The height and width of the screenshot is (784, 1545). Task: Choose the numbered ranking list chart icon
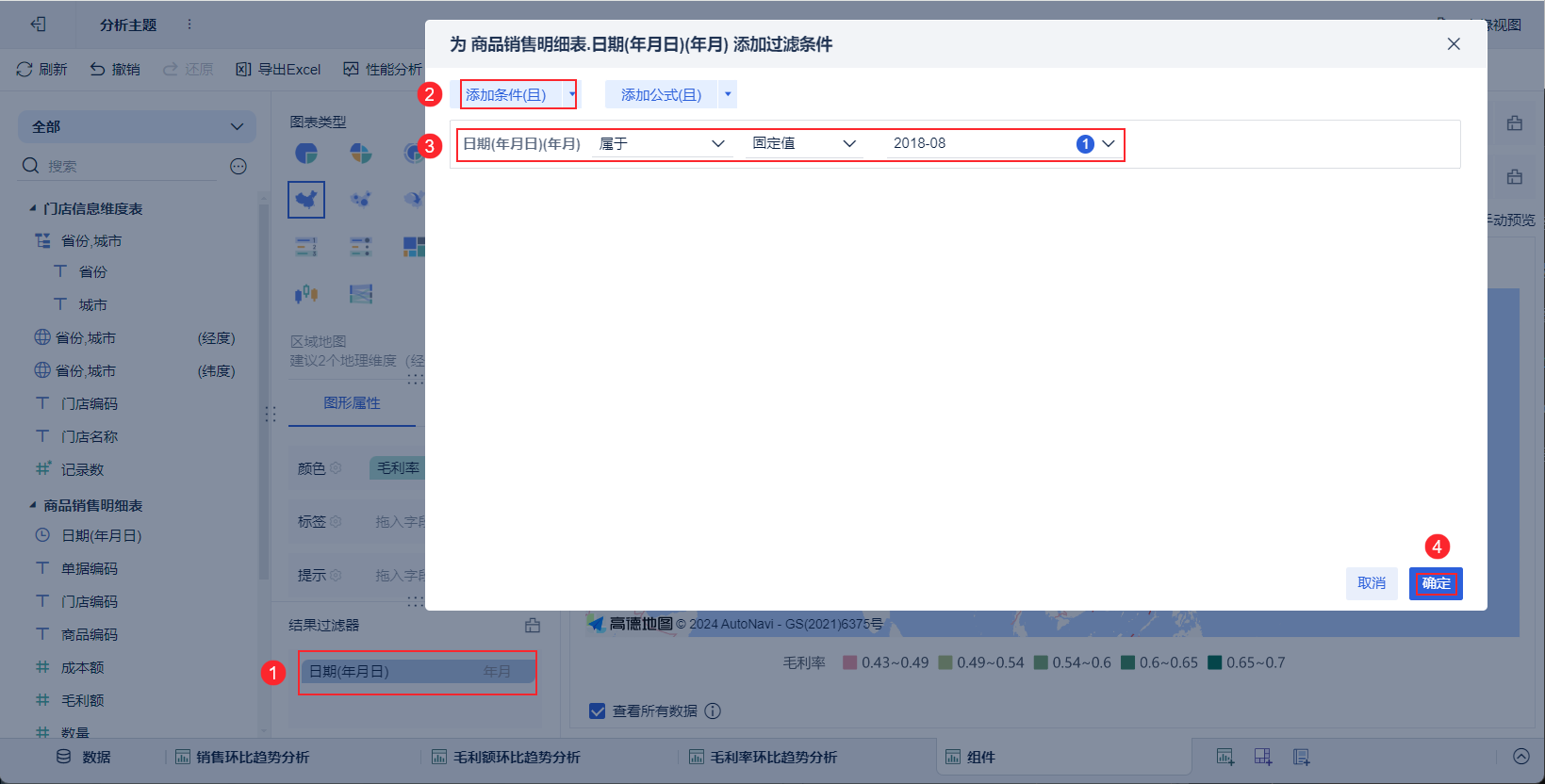pyautogui.click(x=306, y=247)
